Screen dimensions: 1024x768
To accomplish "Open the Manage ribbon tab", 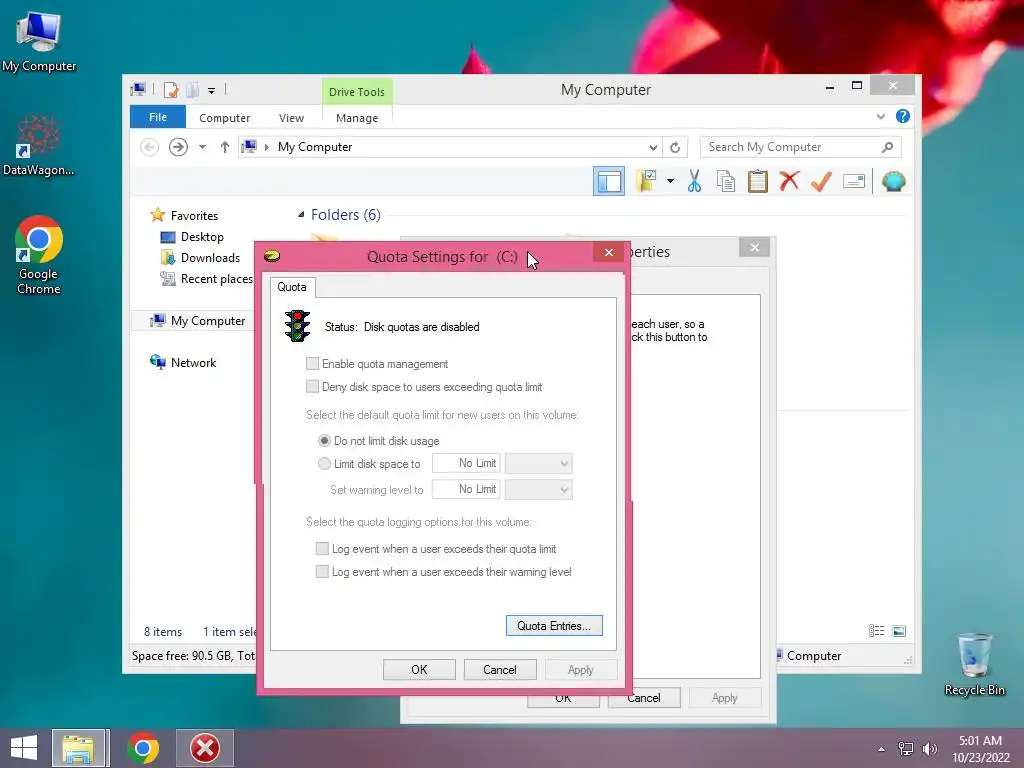I will coord(357,118).
